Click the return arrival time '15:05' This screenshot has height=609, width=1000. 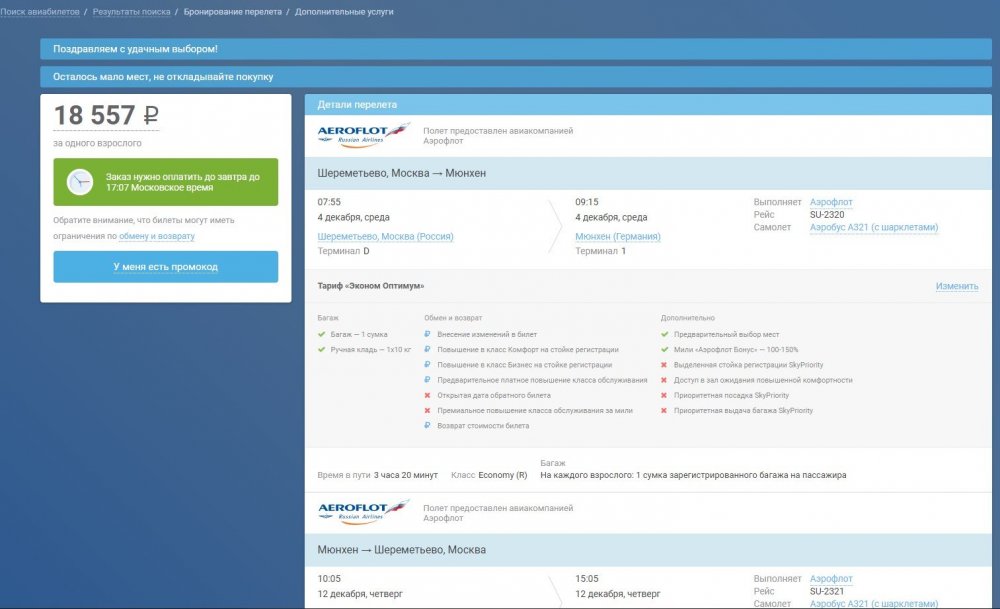[x=587, y=578]
